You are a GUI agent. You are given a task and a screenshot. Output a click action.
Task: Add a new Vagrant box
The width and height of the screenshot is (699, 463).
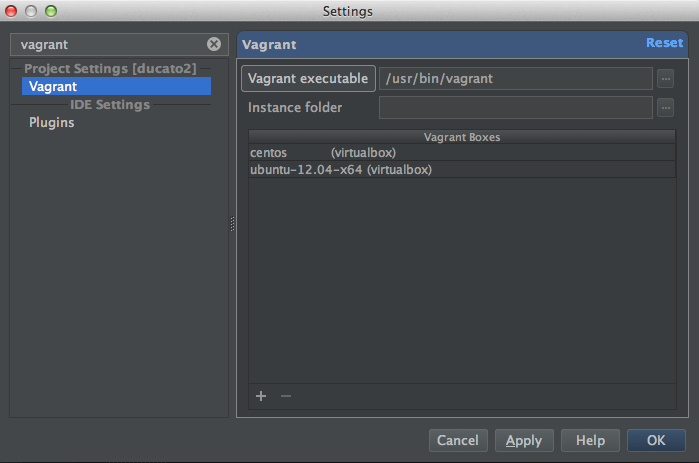[261, 396]
